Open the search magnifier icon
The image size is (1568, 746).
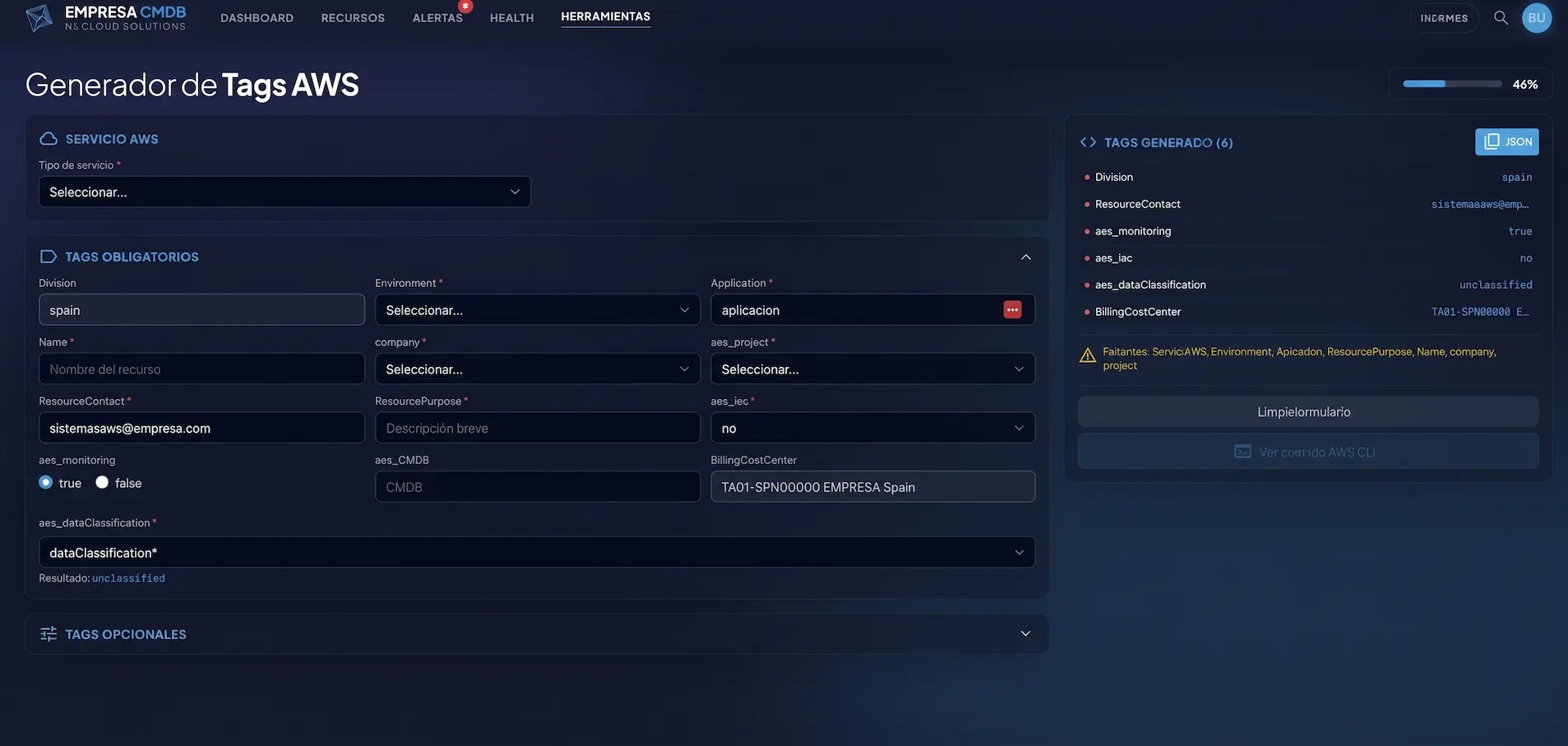point(1501,18)
